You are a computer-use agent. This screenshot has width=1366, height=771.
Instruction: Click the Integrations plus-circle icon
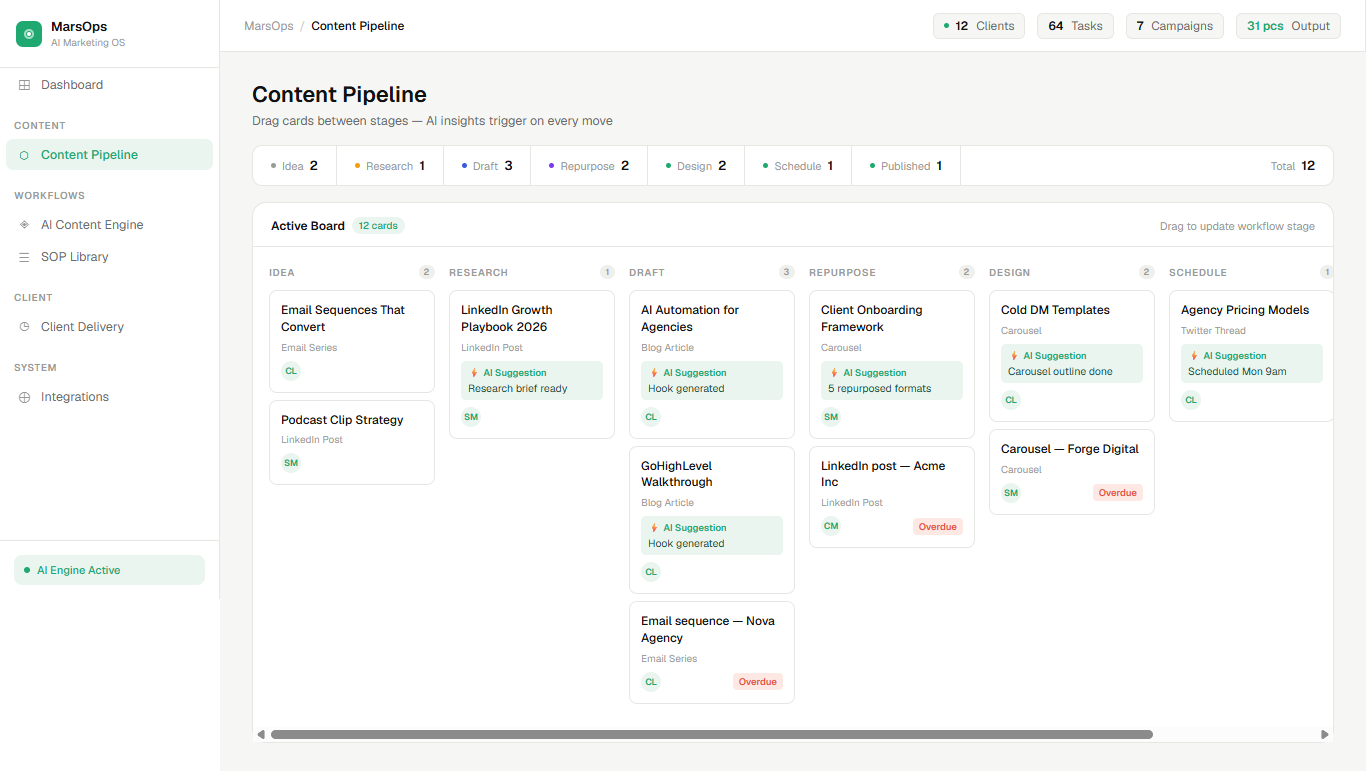click(25, 397)
